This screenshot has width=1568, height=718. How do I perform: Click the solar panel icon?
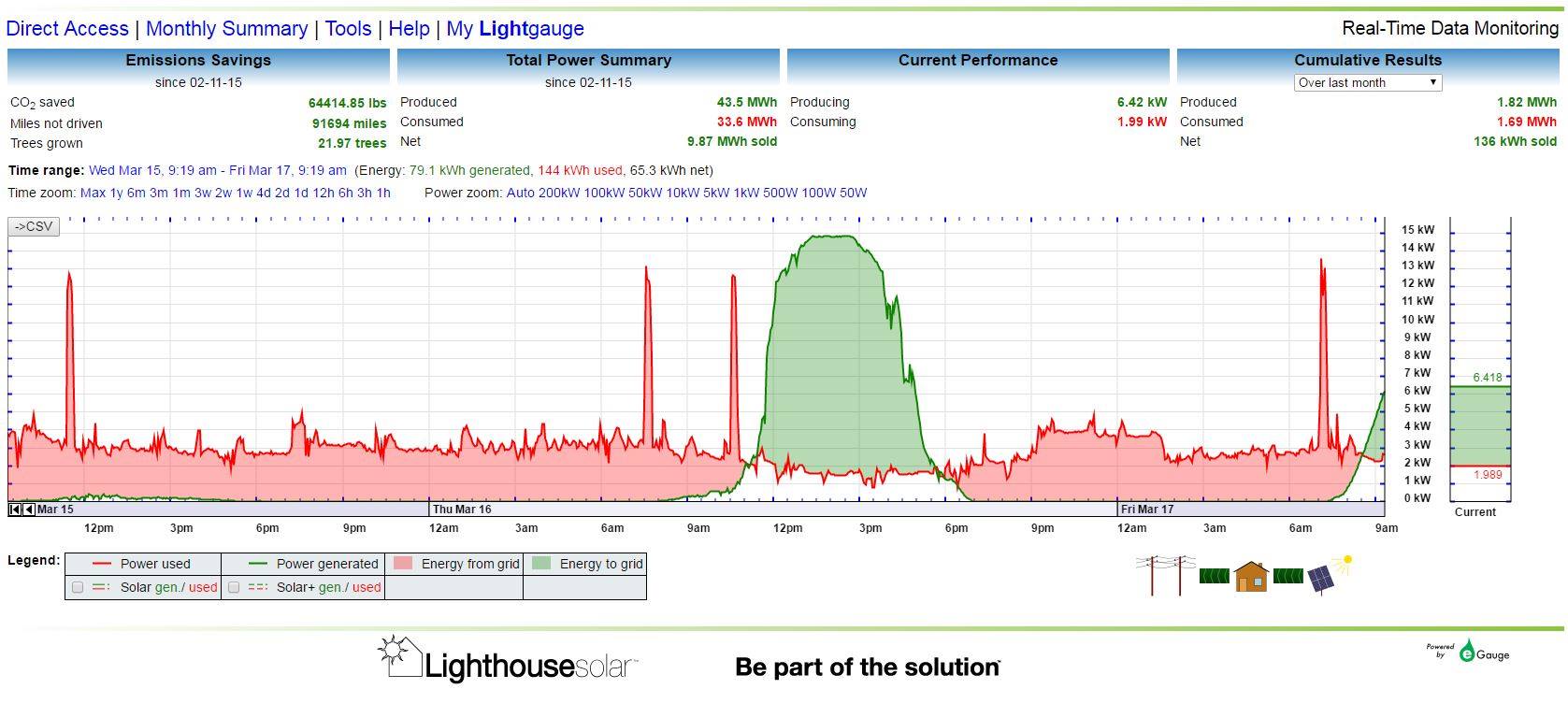(1319, 580)
